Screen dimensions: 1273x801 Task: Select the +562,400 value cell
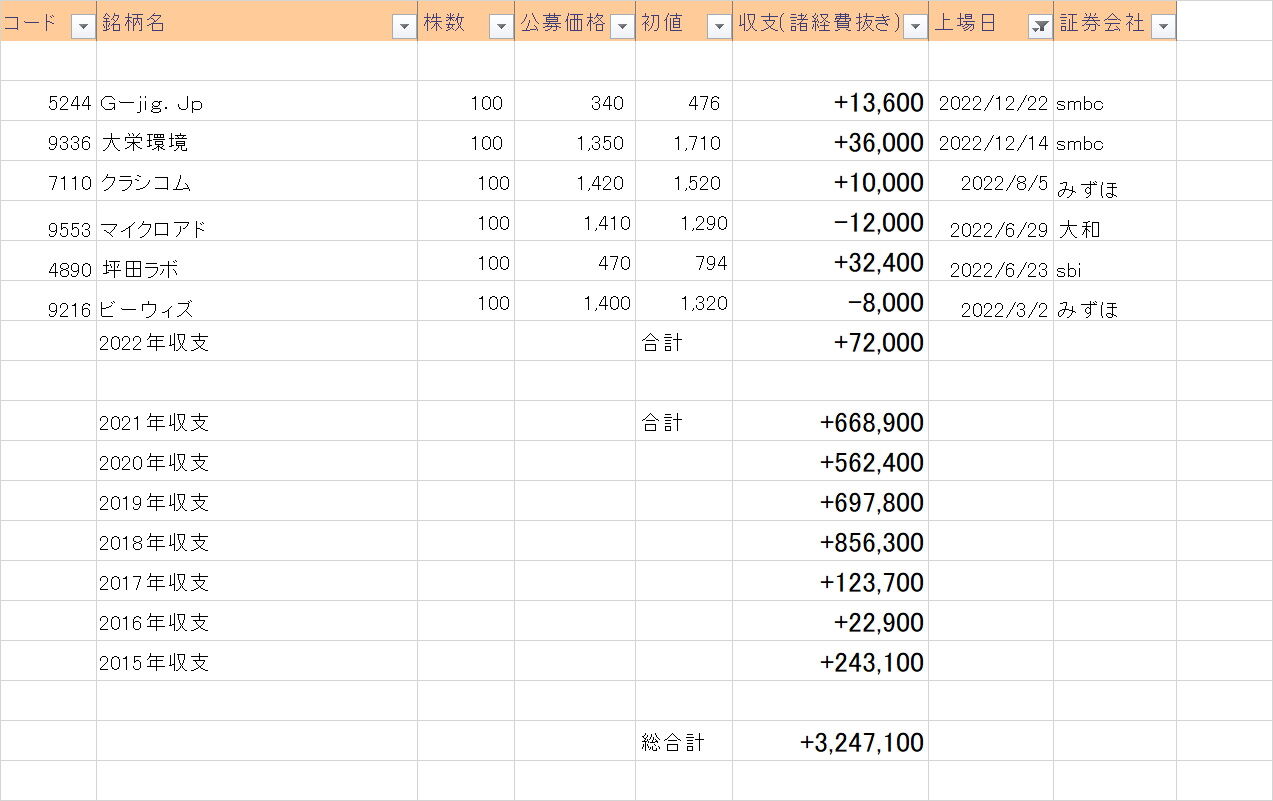[x=830, y=461]
